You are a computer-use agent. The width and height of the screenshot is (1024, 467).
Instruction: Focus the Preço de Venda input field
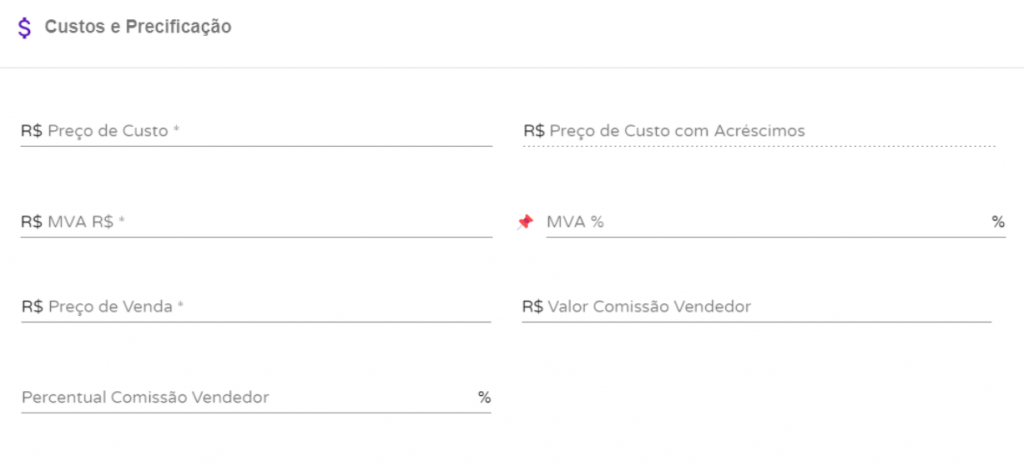[270, 307]
